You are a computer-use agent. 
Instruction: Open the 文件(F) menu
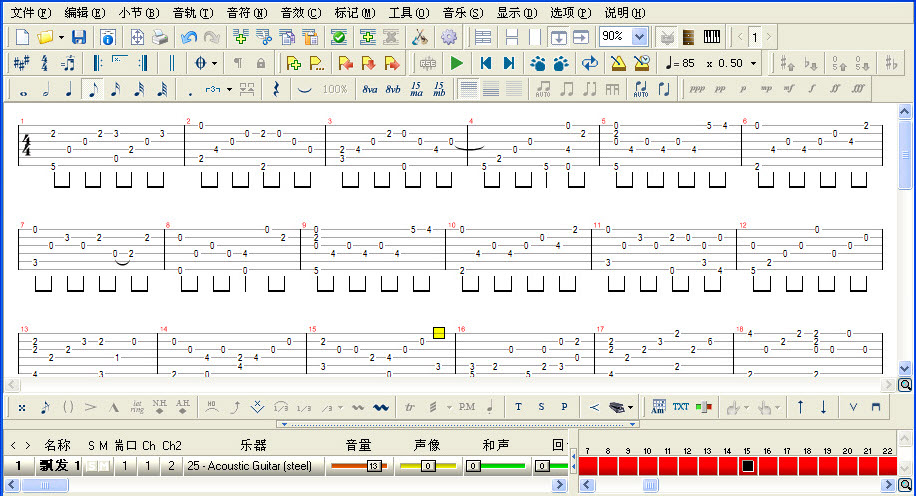point(31,12)
